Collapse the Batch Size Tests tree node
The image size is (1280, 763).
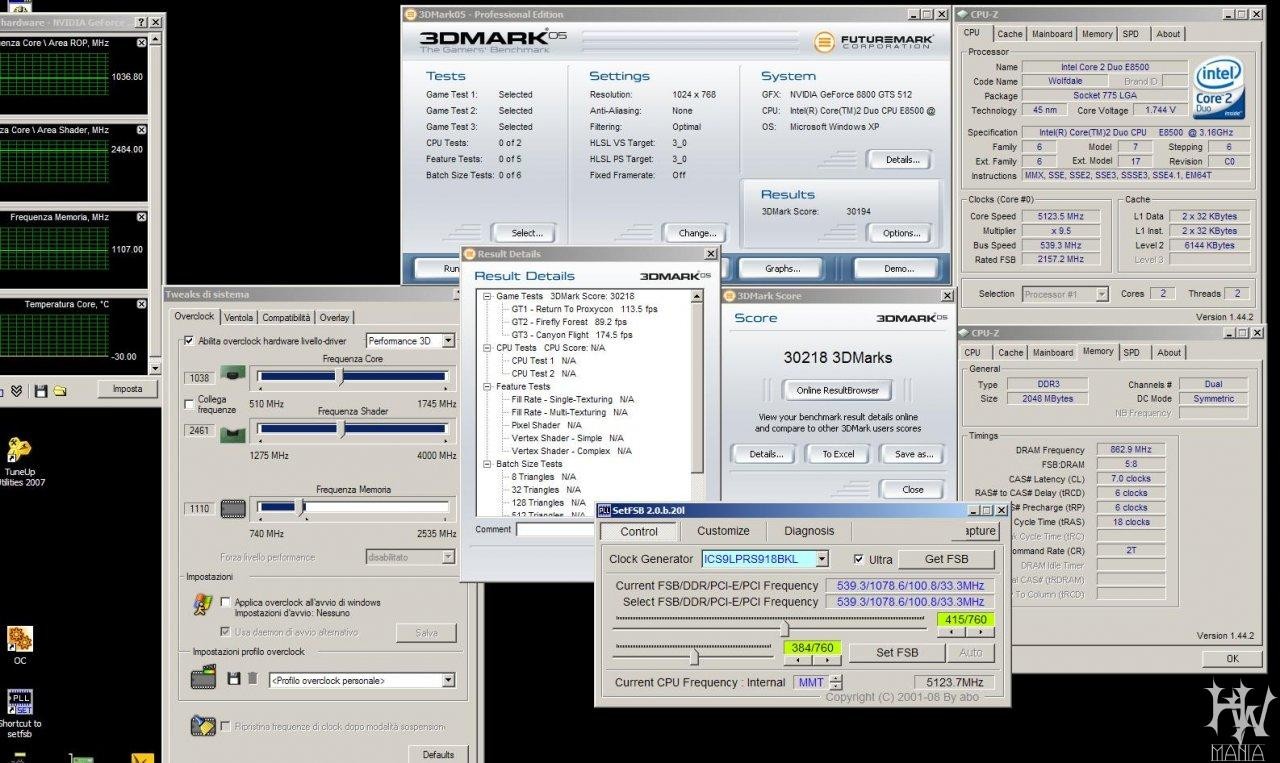(x=487, y=464)
